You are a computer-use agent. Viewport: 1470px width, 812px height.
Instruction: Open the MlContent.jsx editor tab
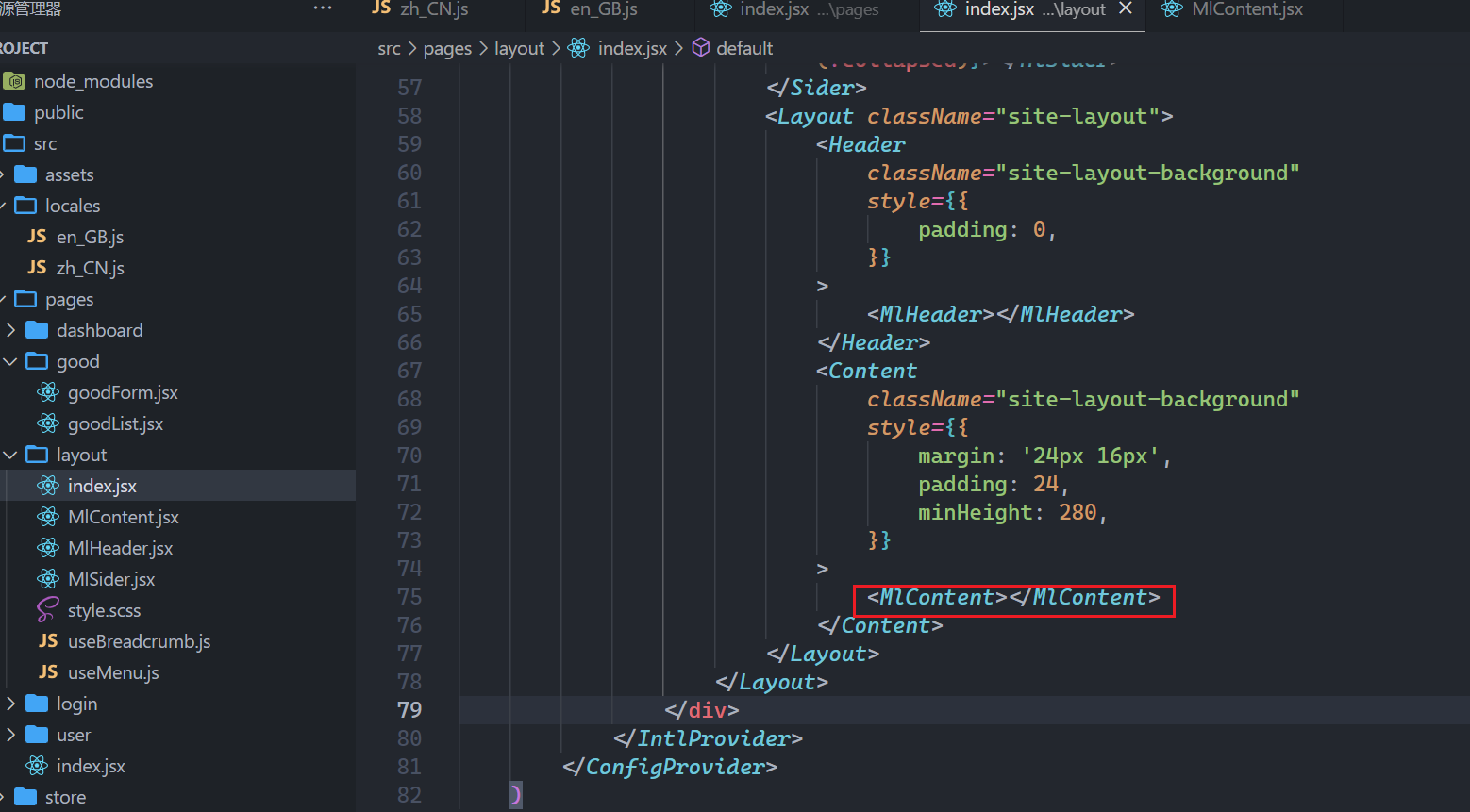coord(1245,9)
